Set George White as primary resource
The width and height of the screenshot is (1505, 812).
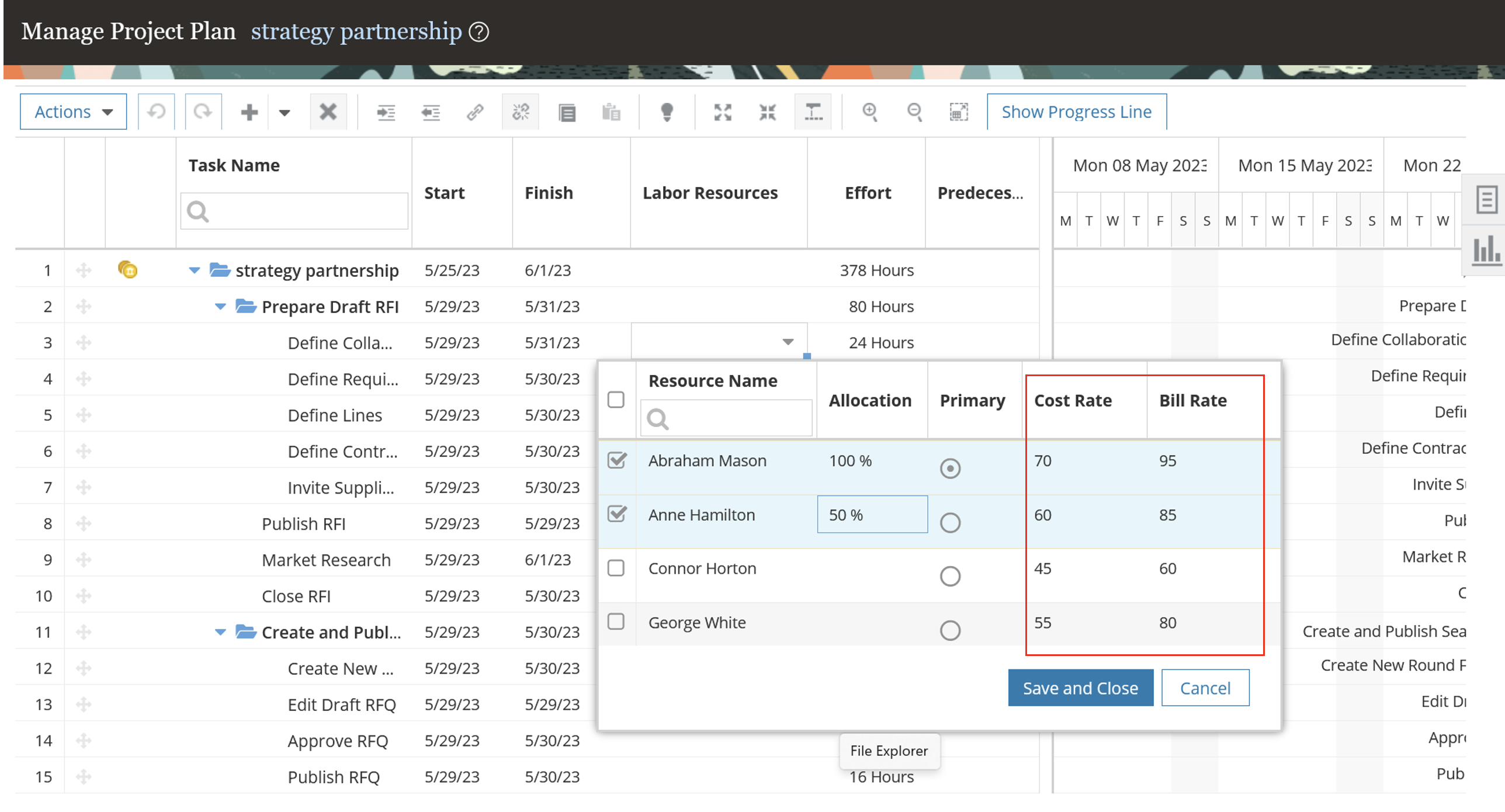click(950, 630)
